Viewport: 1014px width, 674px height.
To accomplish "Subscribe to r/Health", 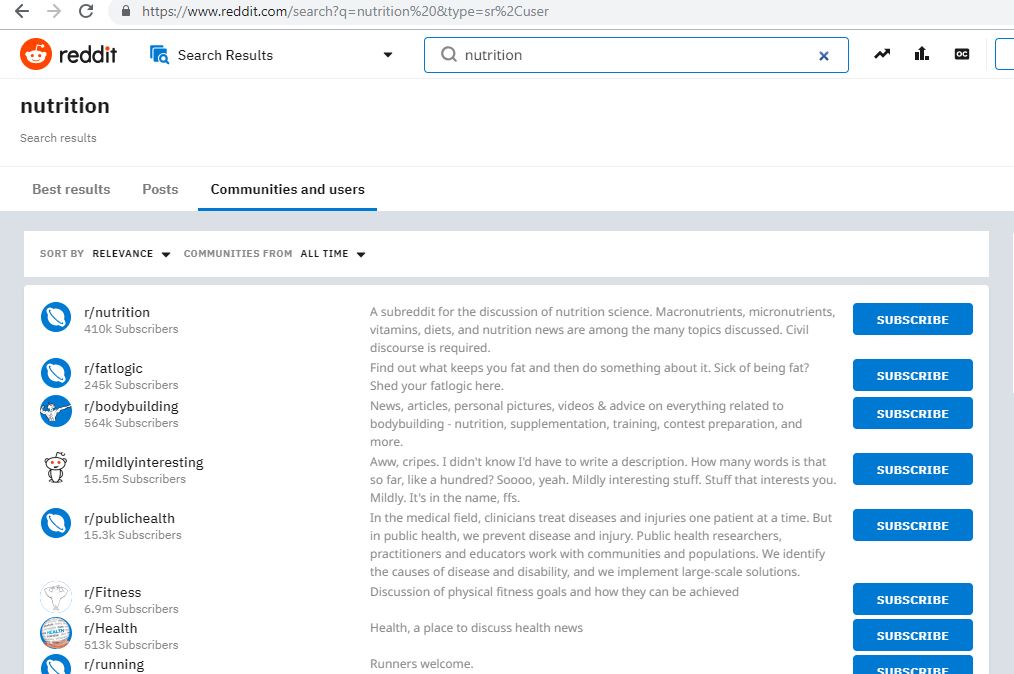I will click(x=912, y=636).
